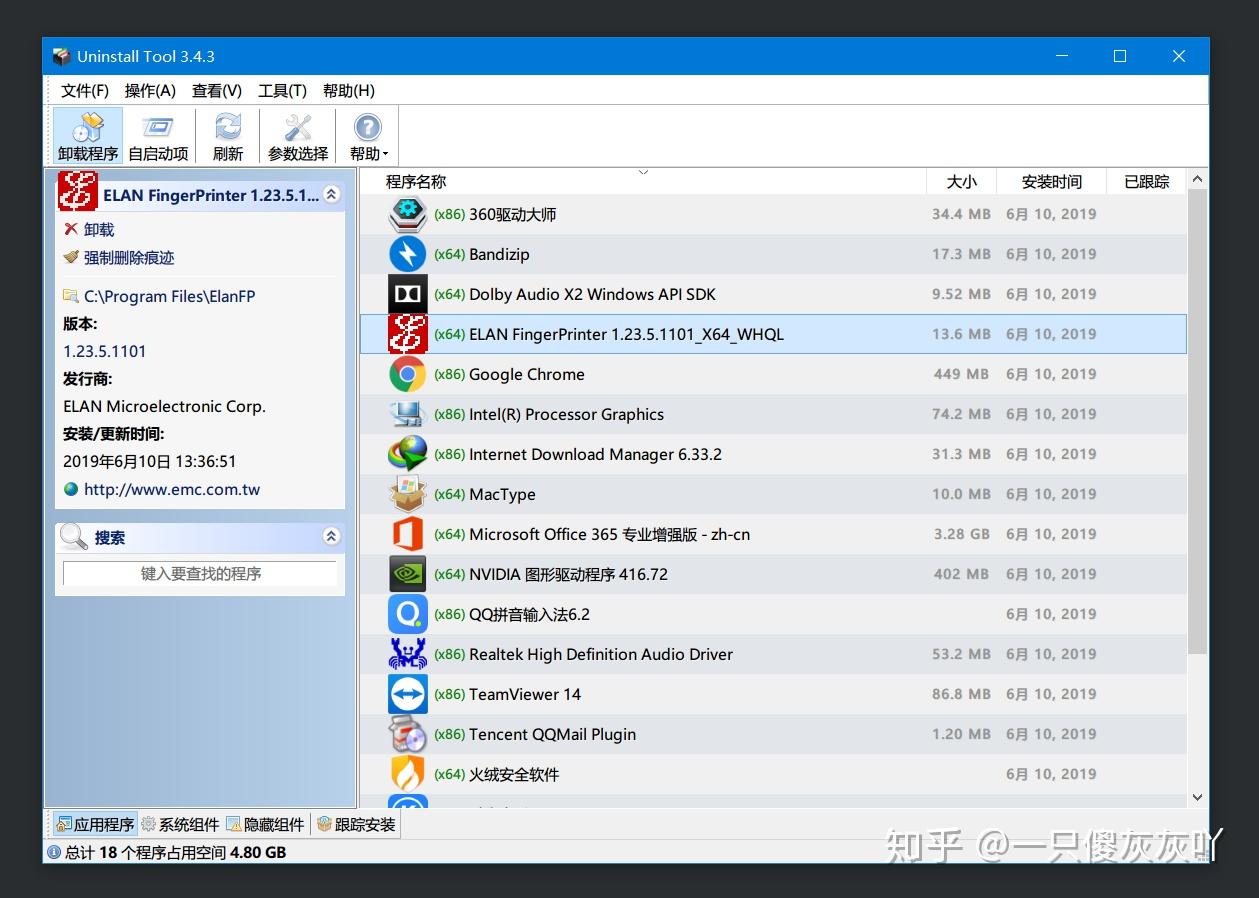Collapse the 搜索 search panel
Image resolution: width=1259 pixels, height=898 pixels.
click(332, 537)
